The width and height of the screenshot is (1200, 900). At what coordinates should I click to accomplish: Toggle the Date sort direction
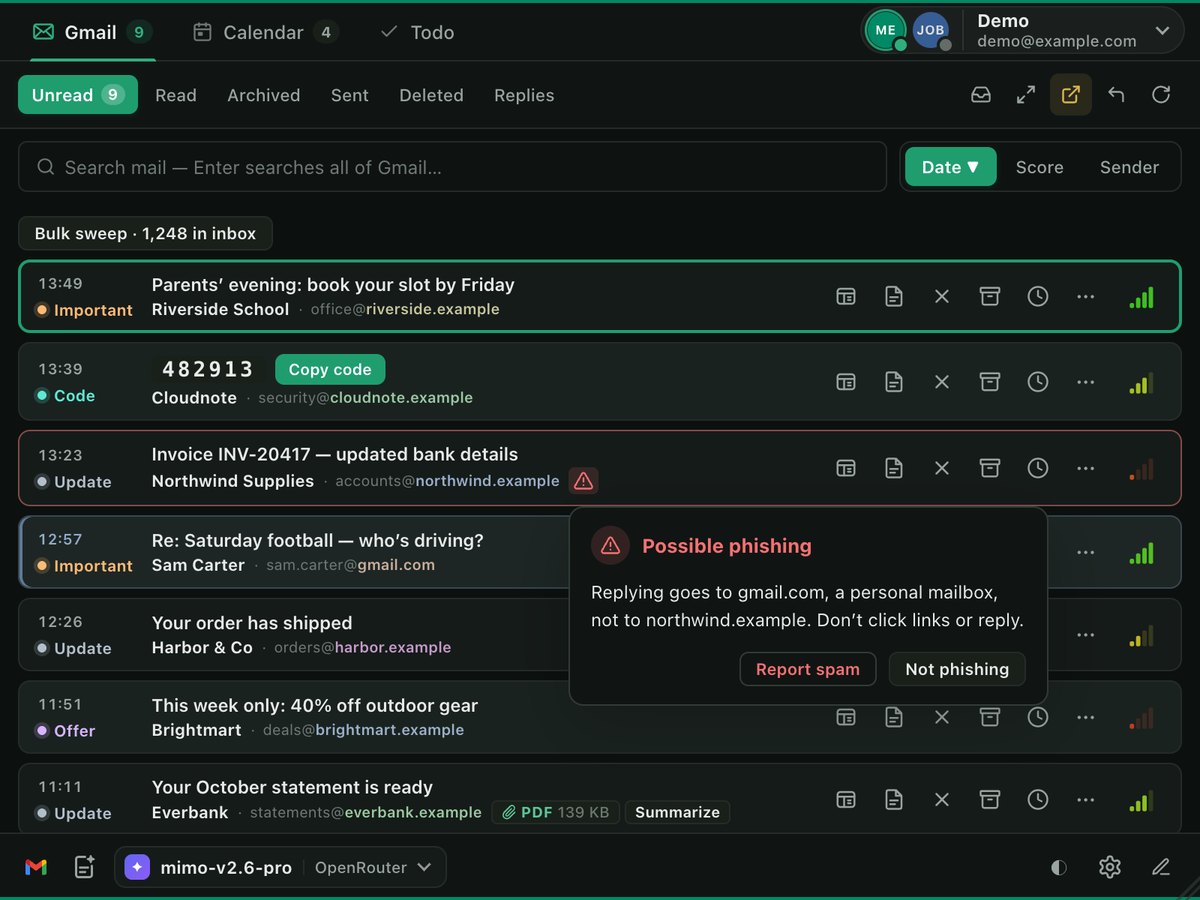click(x=951, y=167)
